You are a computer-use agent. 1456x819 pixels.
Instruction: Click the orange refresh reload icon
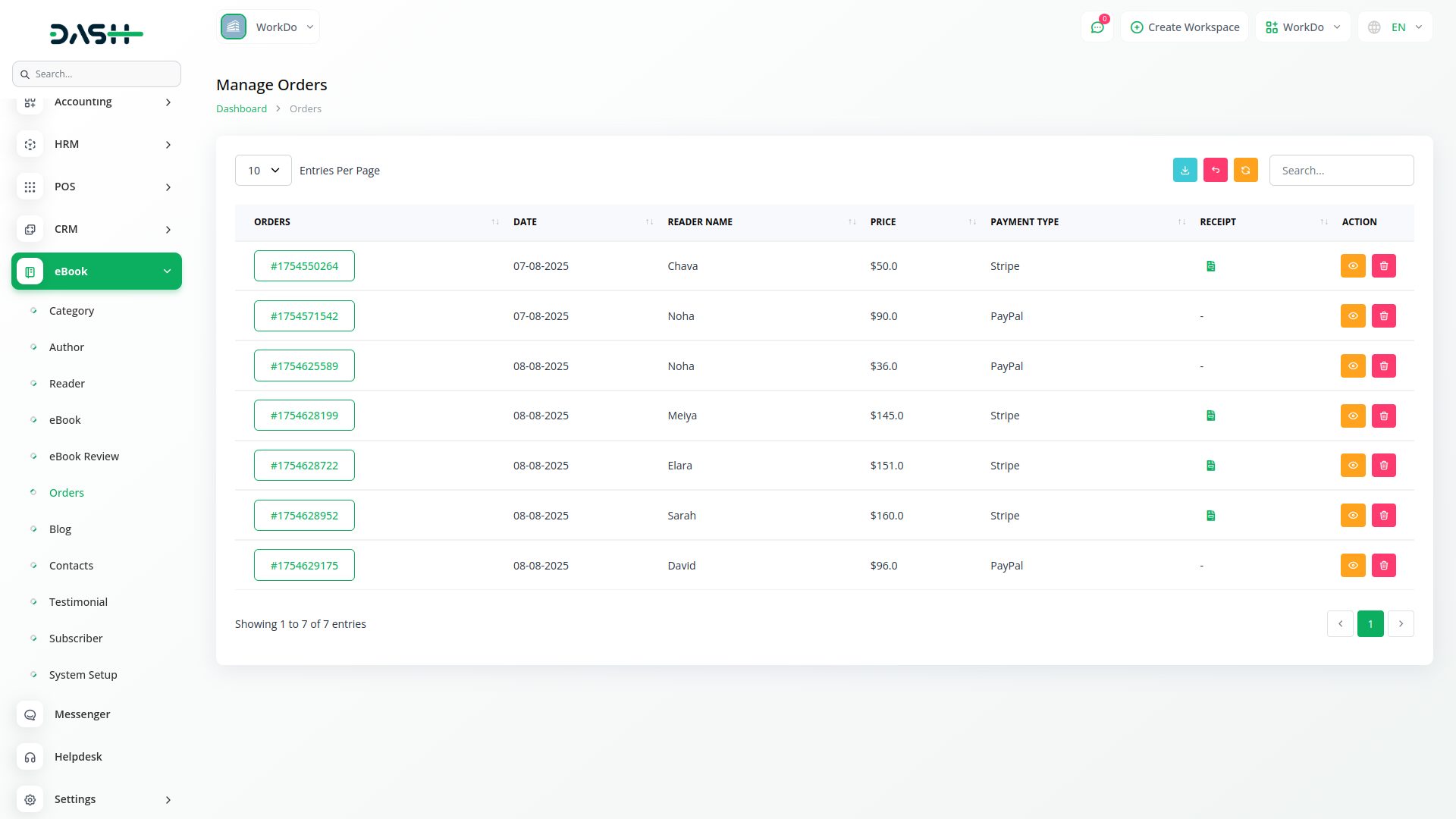click(x=1245, y=171)
